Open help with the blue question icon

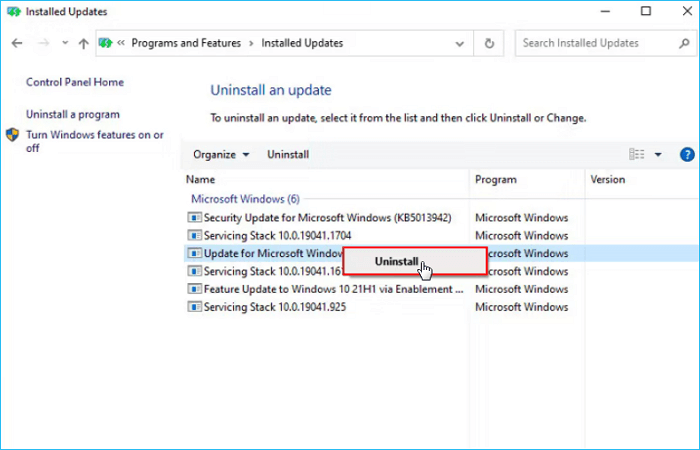(x=687, y=154)
